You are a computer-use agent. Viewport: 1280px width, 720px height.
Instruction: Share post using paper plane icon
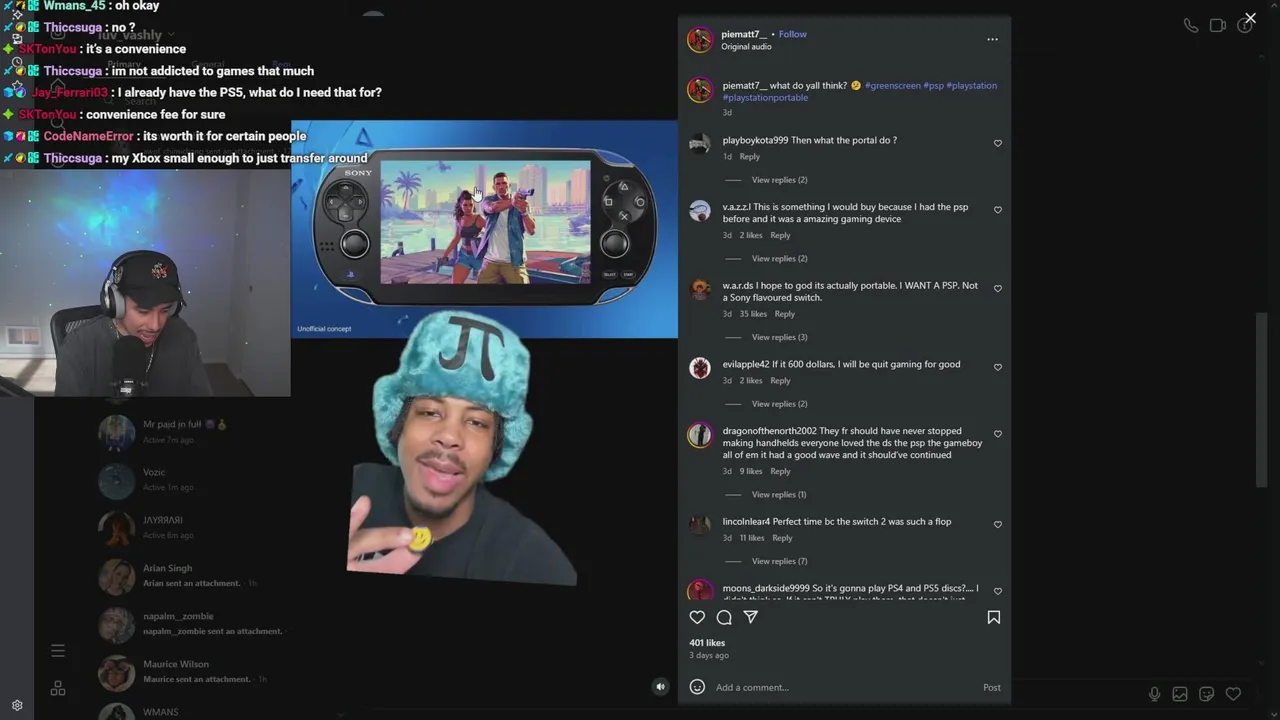pyautogui.click(x=751, y=617)
